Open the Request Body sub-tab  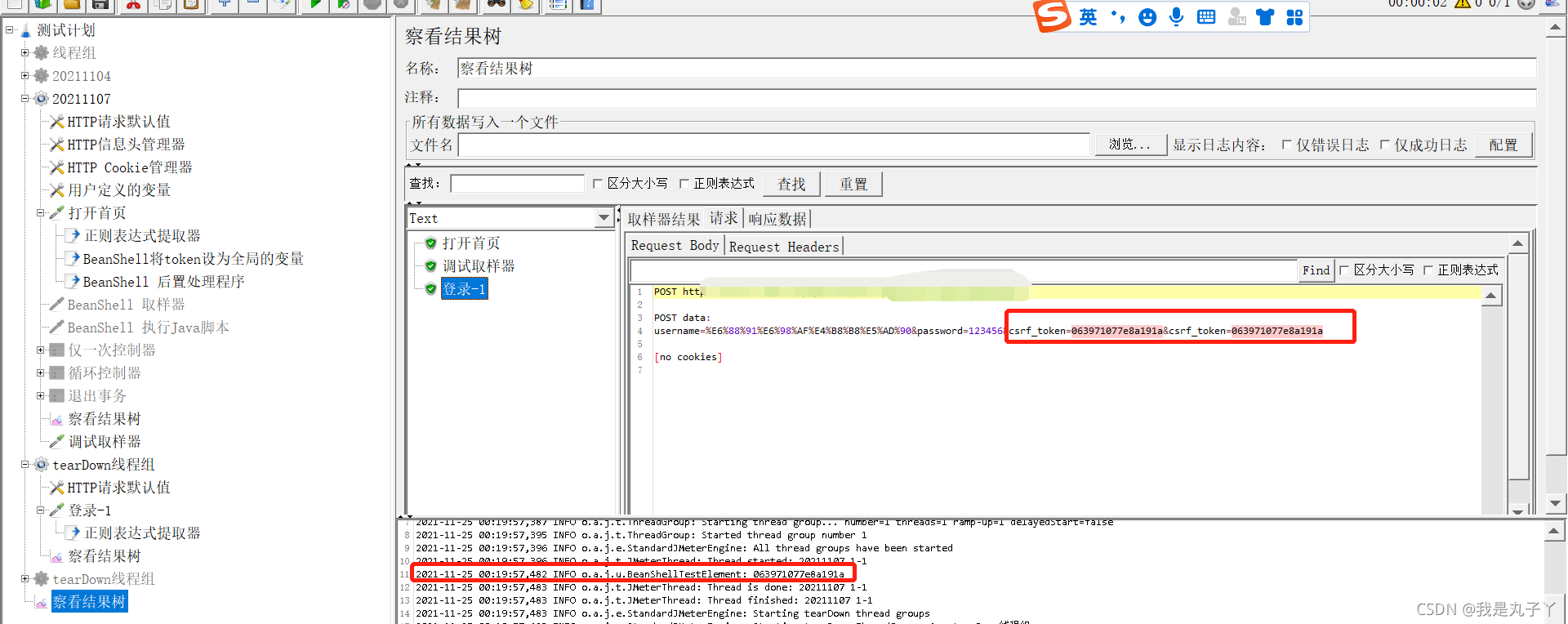pyautogui.click(x=675, y=246)
